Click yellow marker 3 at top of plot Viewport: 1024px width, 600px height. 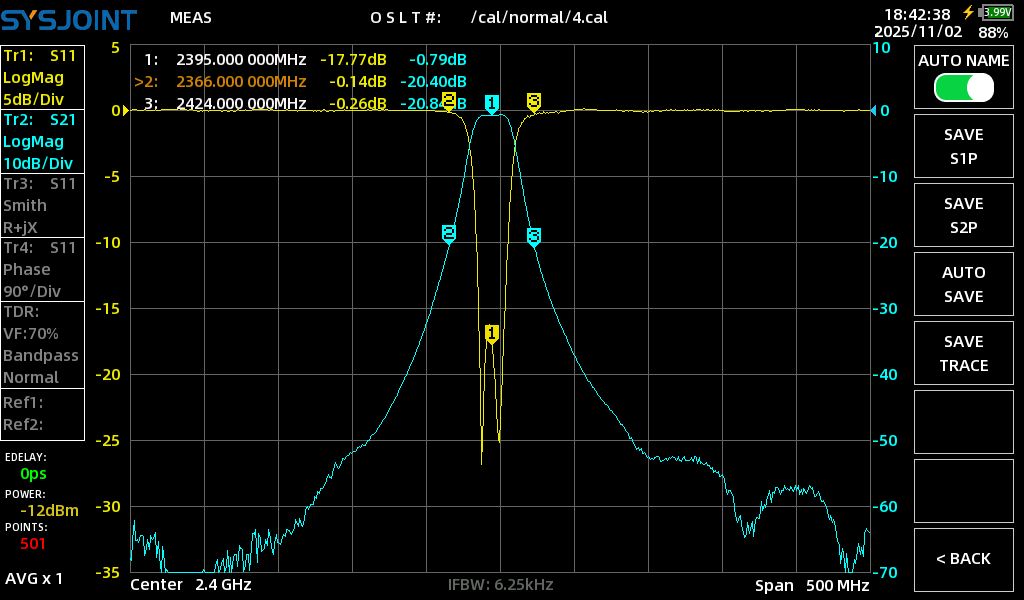point(534,101)
